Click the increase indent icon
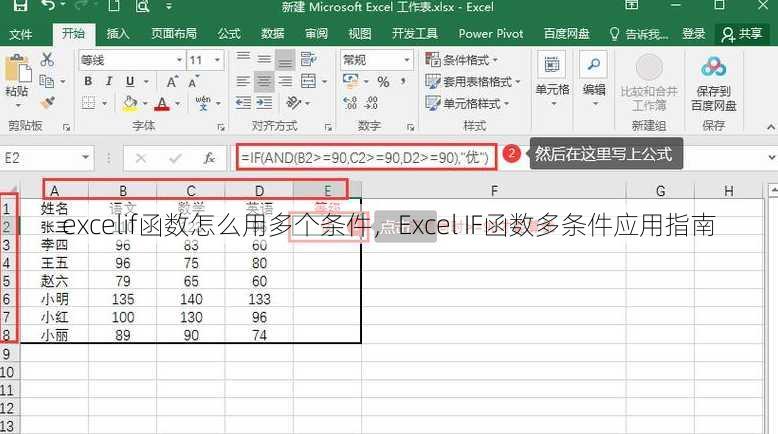This screenshot has width=778, height=434. pos(264,103)
